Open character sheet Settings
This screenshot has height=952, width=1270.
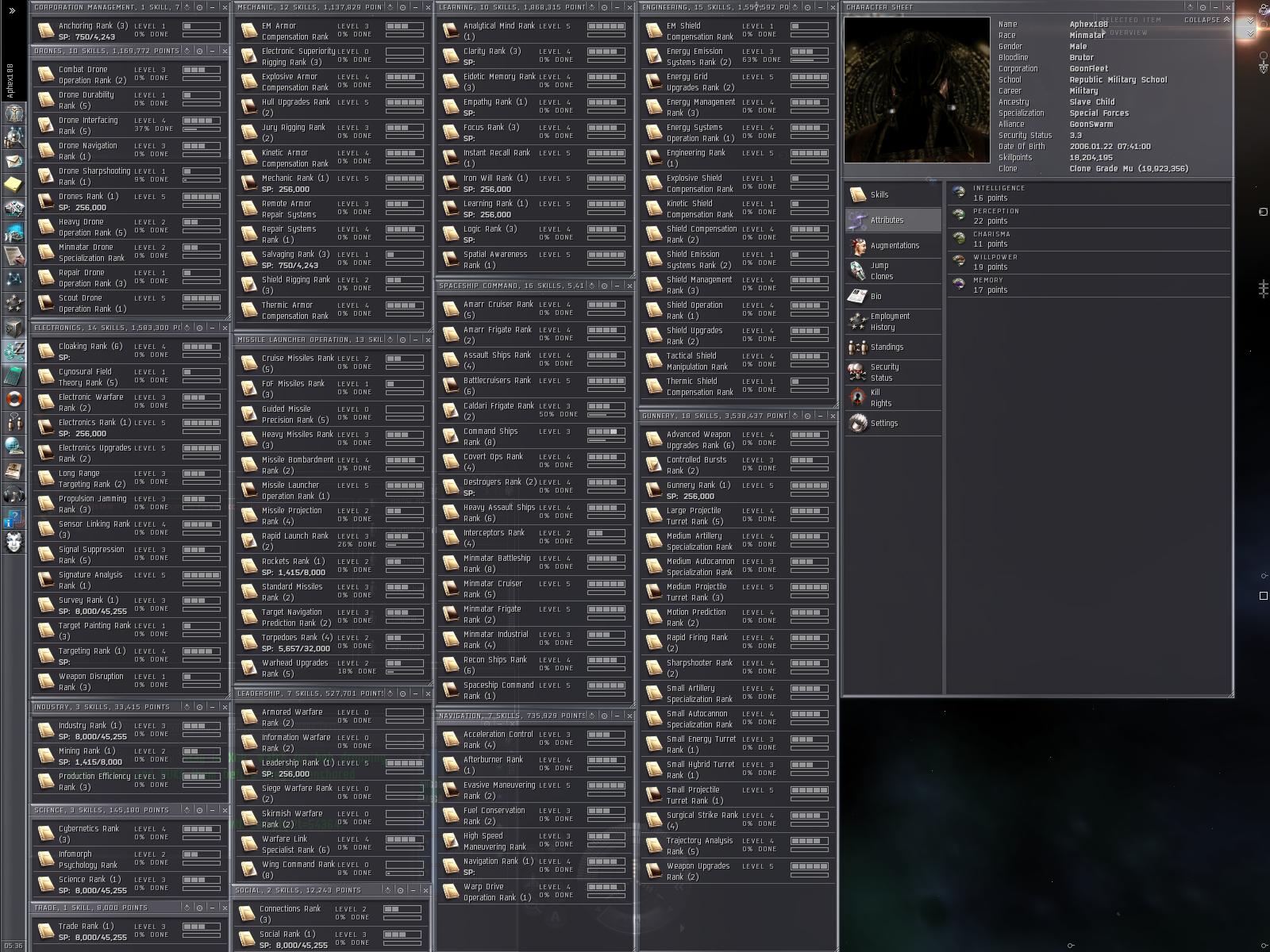(x=883, y=424)
